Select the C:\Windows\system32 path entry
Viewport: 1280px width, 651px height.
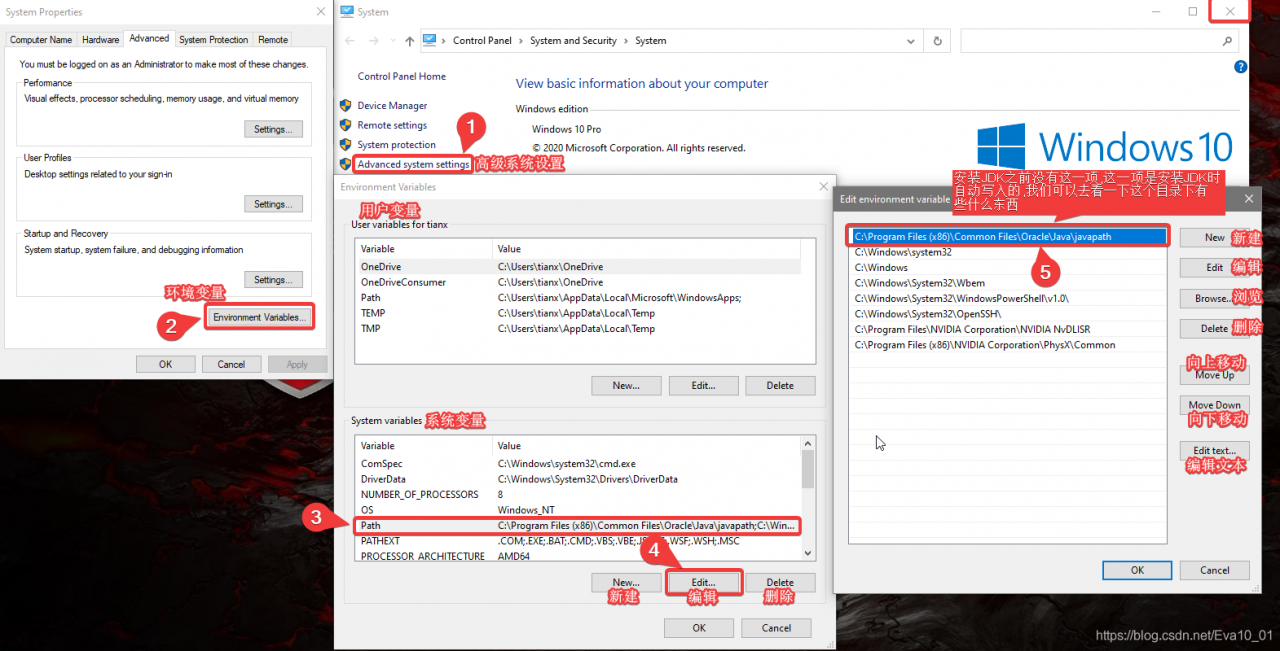(x=1008, y=252)
